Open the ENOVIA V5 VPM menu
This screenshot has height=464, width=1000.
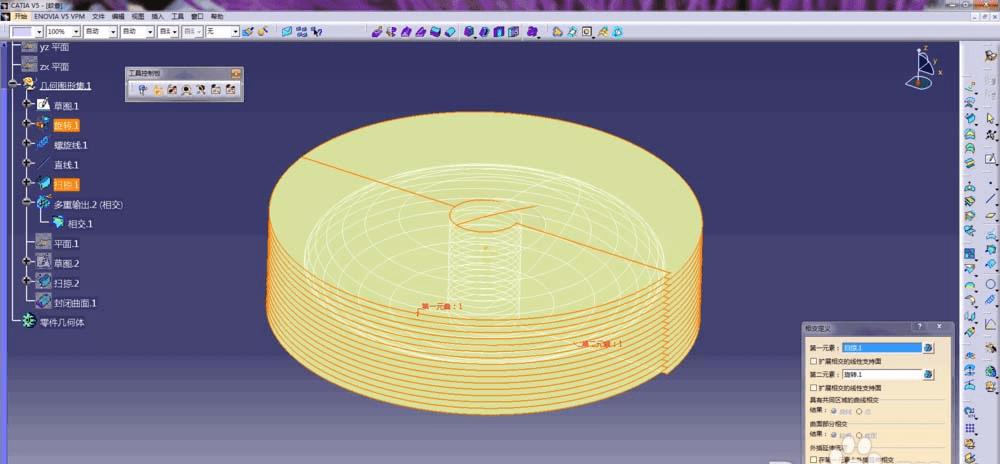pyautogui.click(x=59, y=16)
